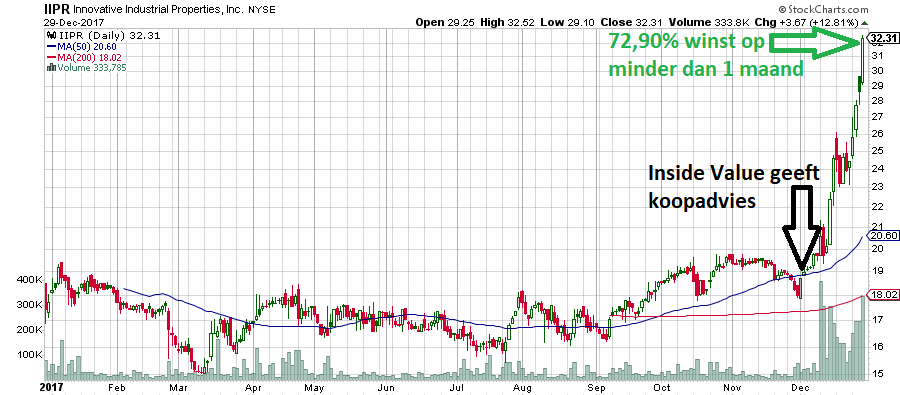
Task: Click the volume bars legend icon
Action: point(51,68)
